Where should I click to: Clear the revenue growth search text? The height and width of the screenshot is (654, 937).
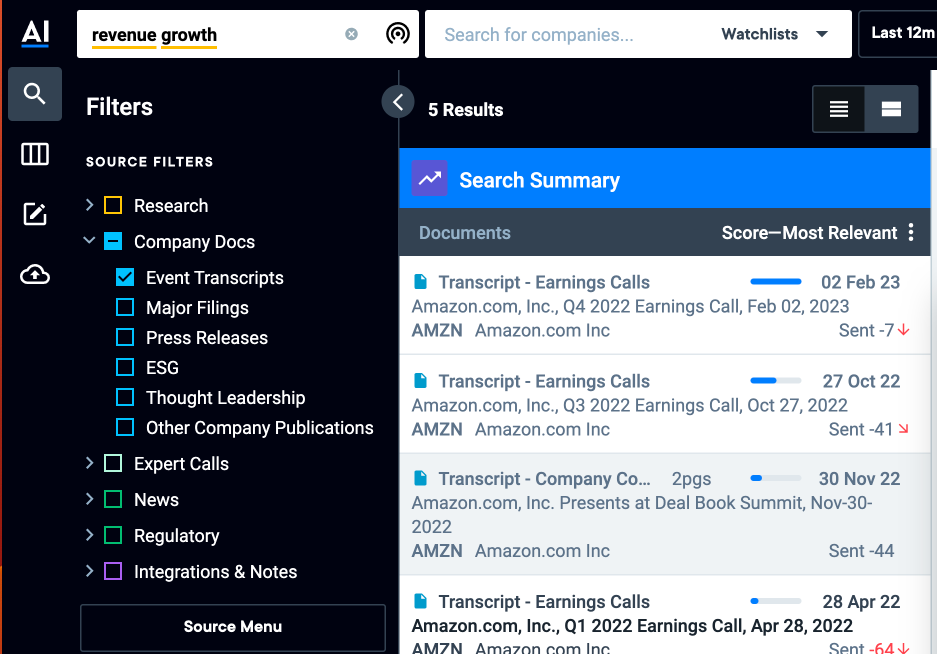[x=351, y=34]
